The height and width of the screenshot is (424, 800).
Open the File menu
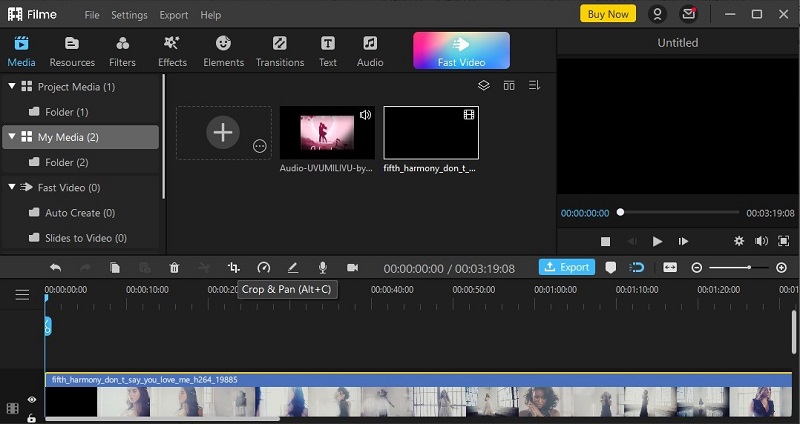[x=92, y=15]
